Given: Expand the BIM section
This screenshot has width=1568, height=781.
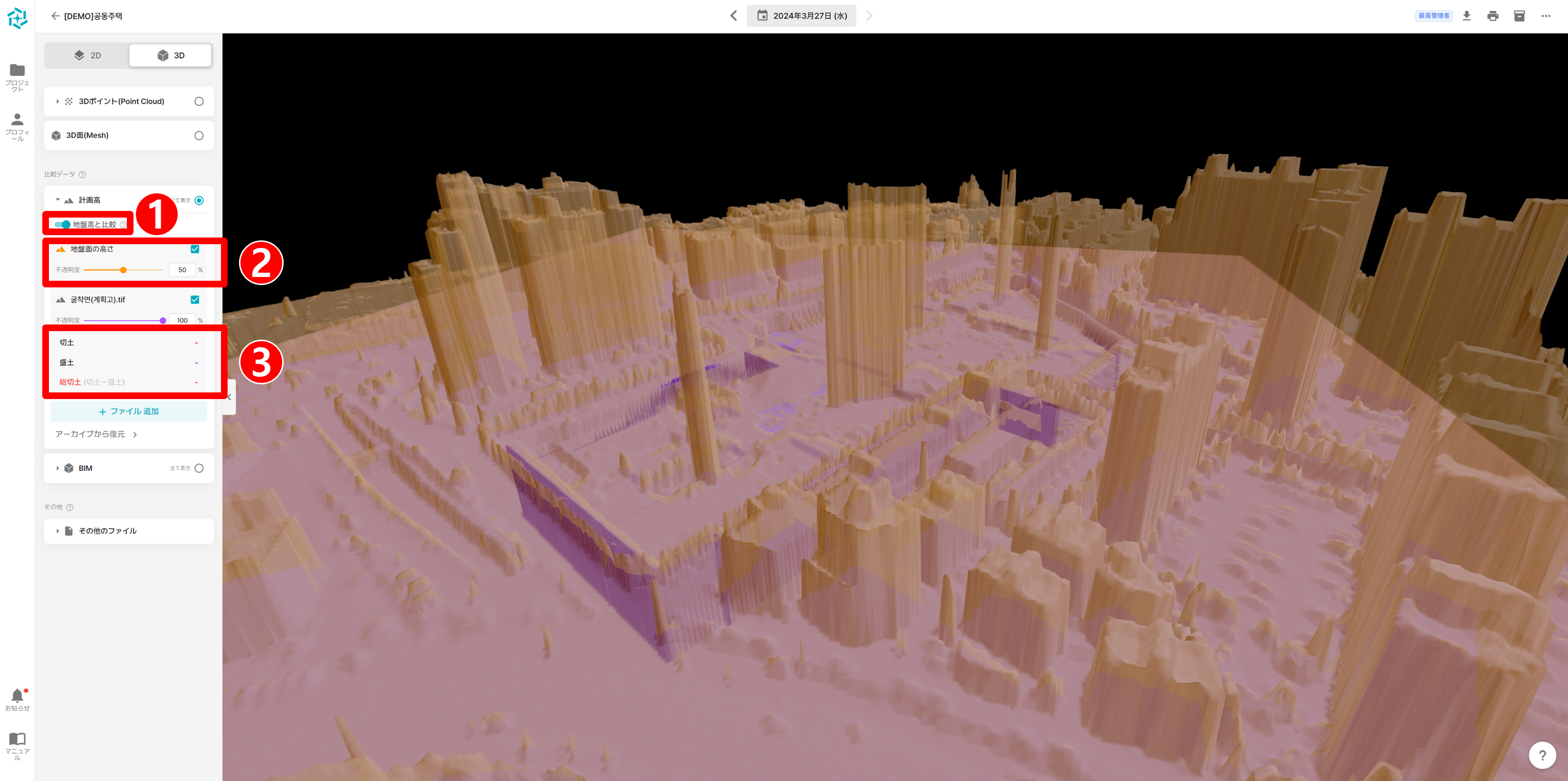Looking at the screenshot, I should tap(58, 468).
